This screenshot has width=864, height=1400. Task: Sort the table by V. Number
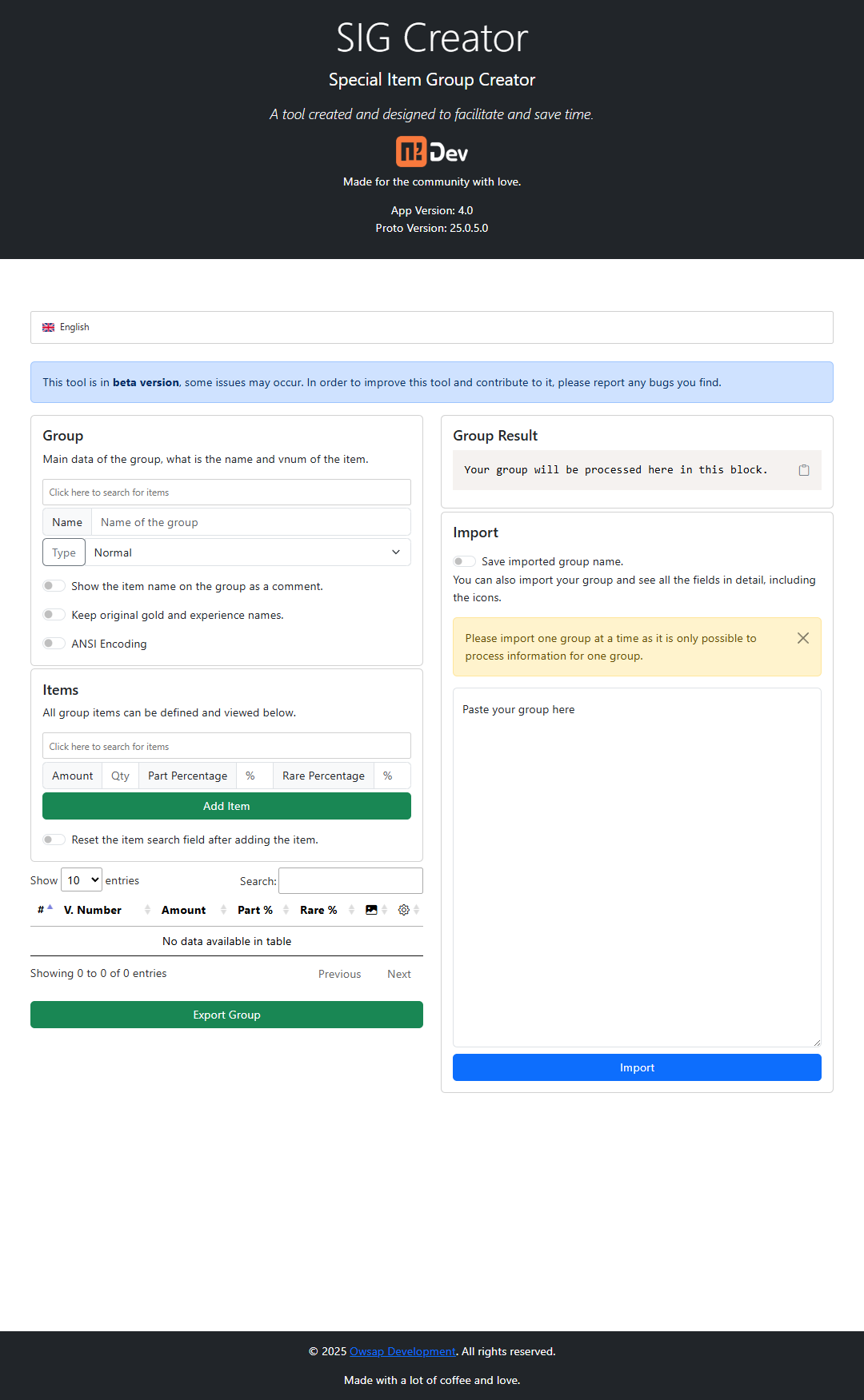point(93,910)
